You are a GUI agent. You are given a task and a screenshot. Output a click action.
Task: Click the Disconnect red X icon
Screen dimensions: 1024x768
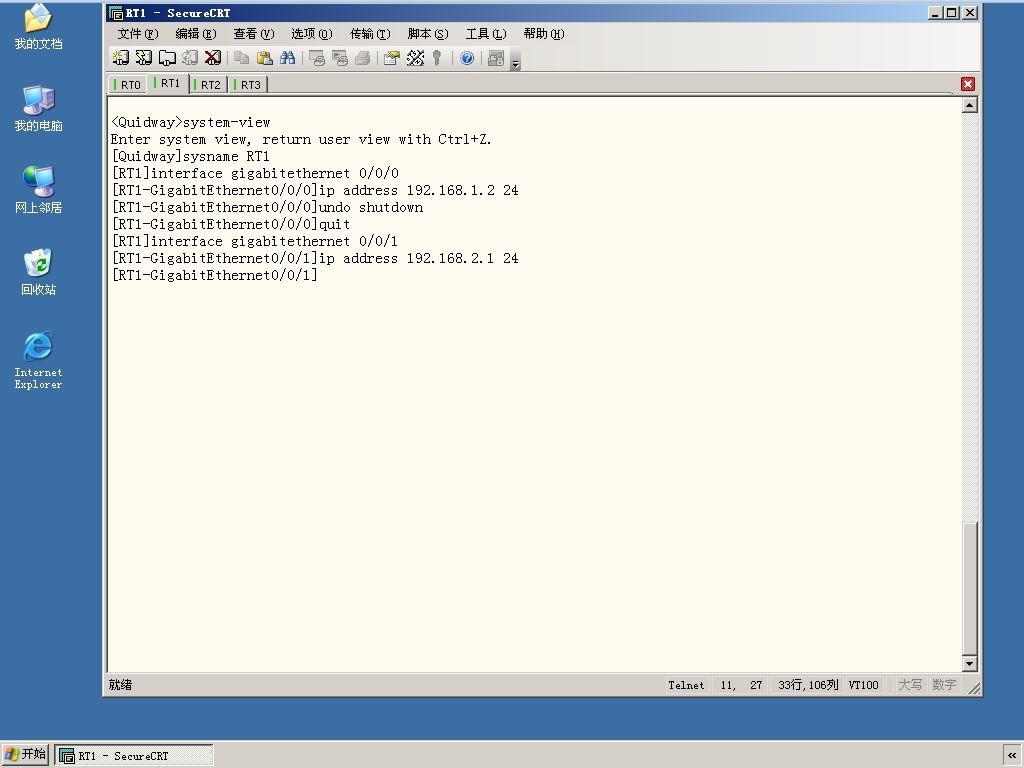point(213,58)
